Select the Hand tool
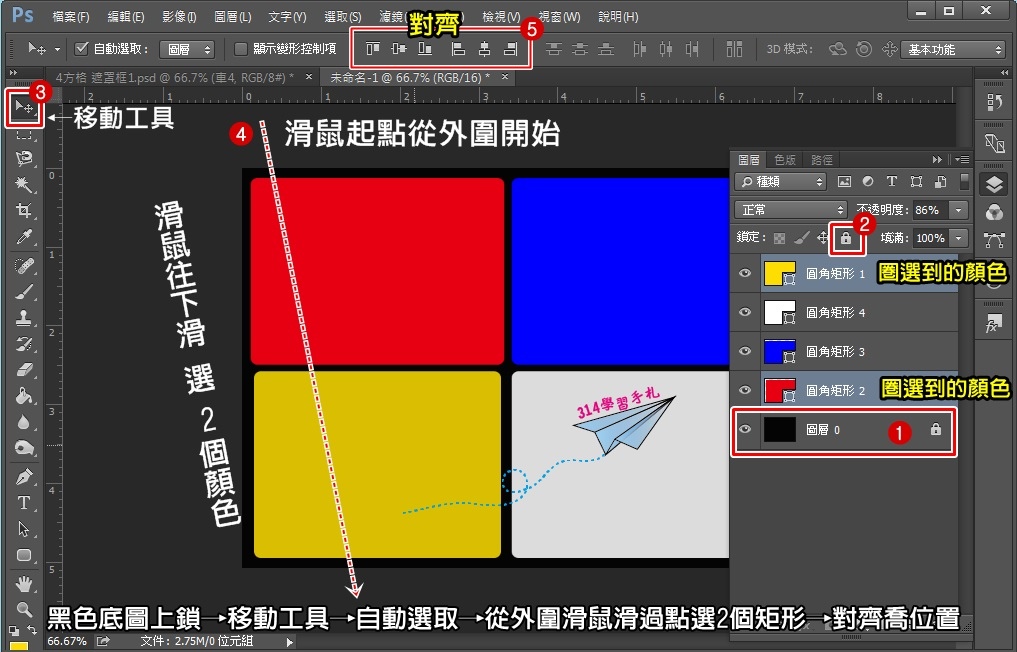Screen dimensions: 1017x652 (24, 584)
